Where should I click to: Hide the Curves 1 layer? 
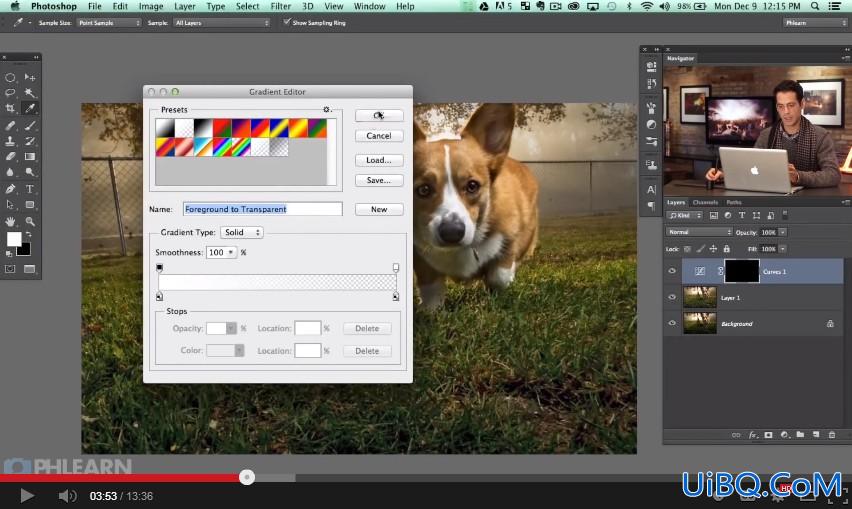click(672, 271)
